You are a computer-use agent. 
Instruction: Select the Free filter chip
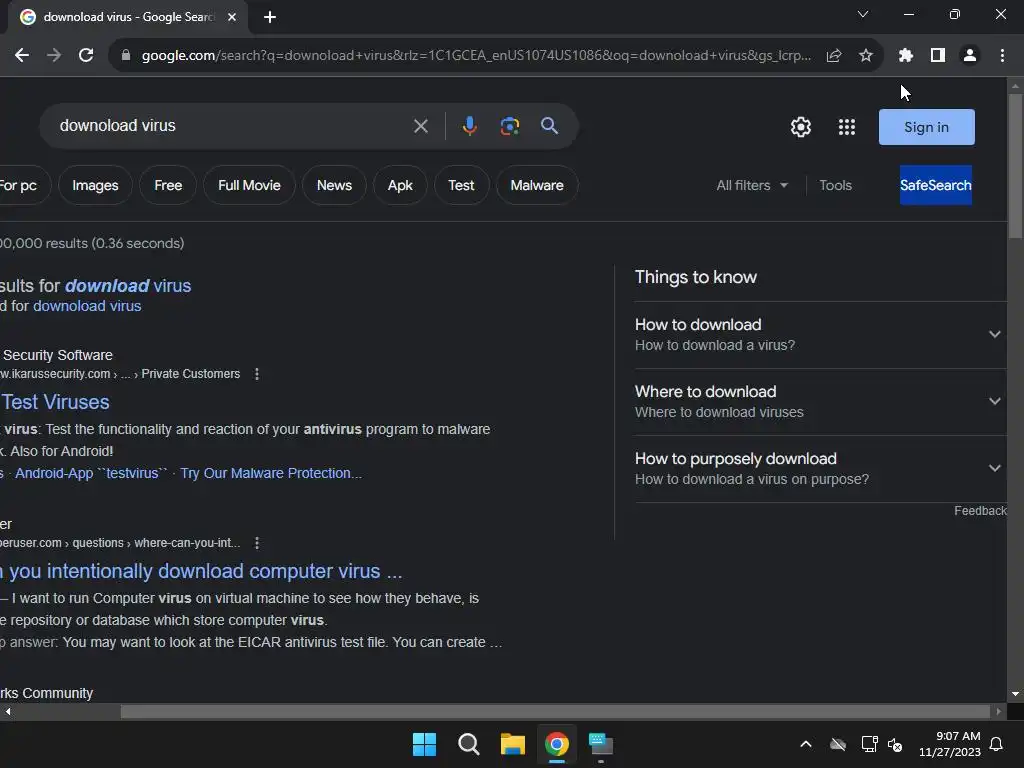(x=168, y=185)
